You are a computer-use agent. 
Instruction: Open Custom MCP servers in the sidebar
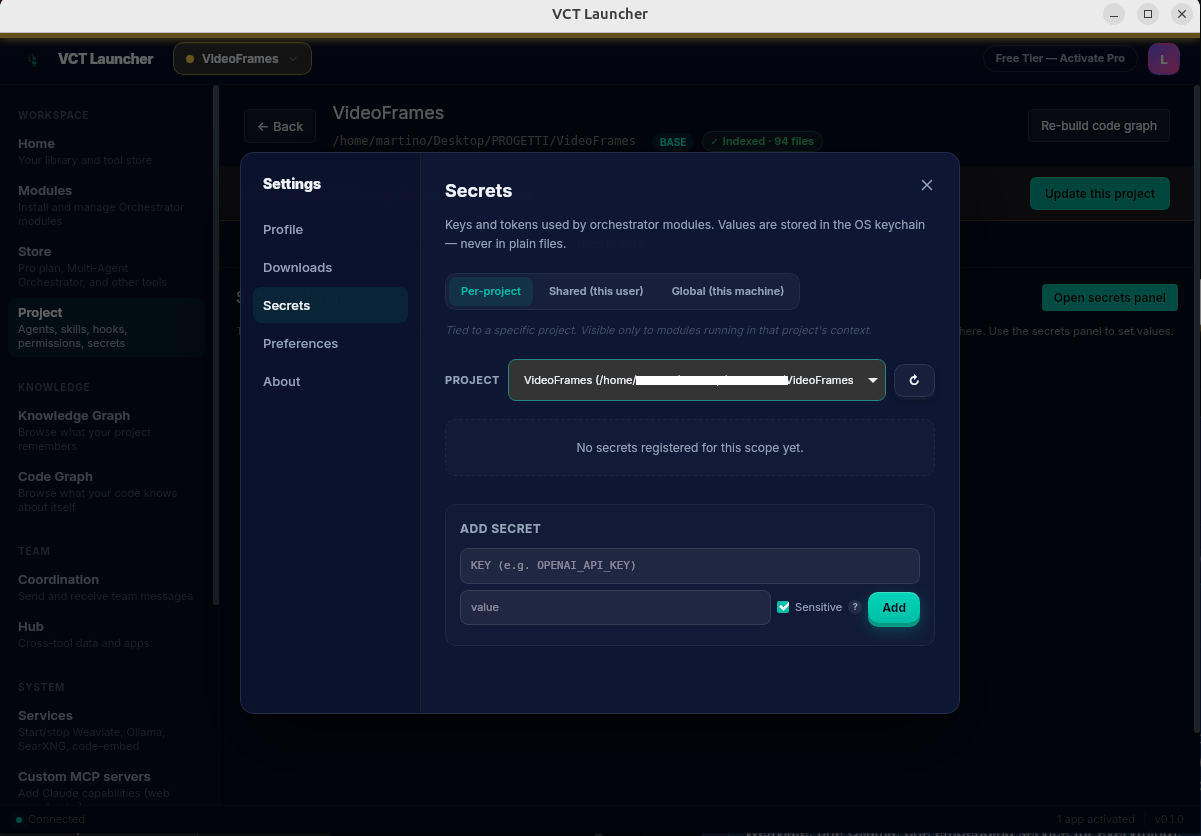point(105,784)
